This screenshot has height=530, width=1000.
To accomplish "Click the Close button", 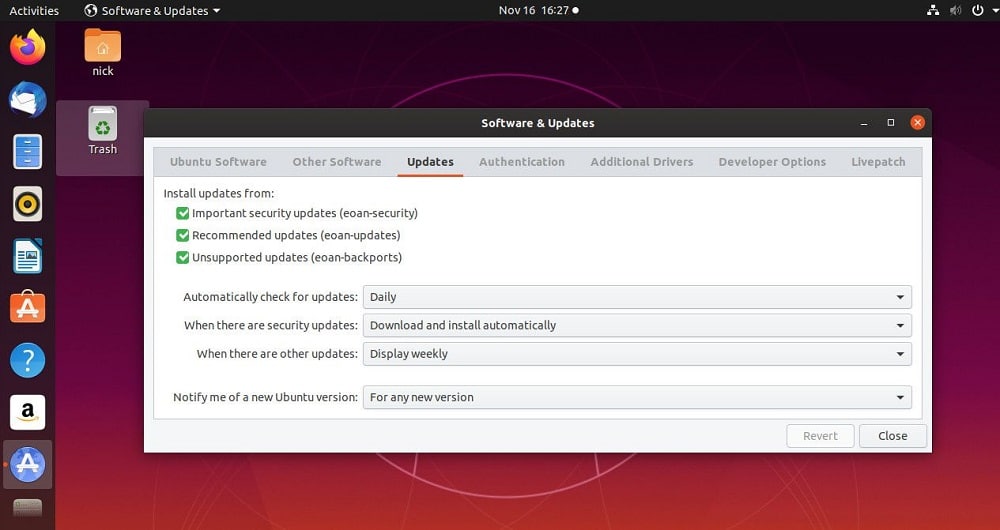I will click(893, 436).
